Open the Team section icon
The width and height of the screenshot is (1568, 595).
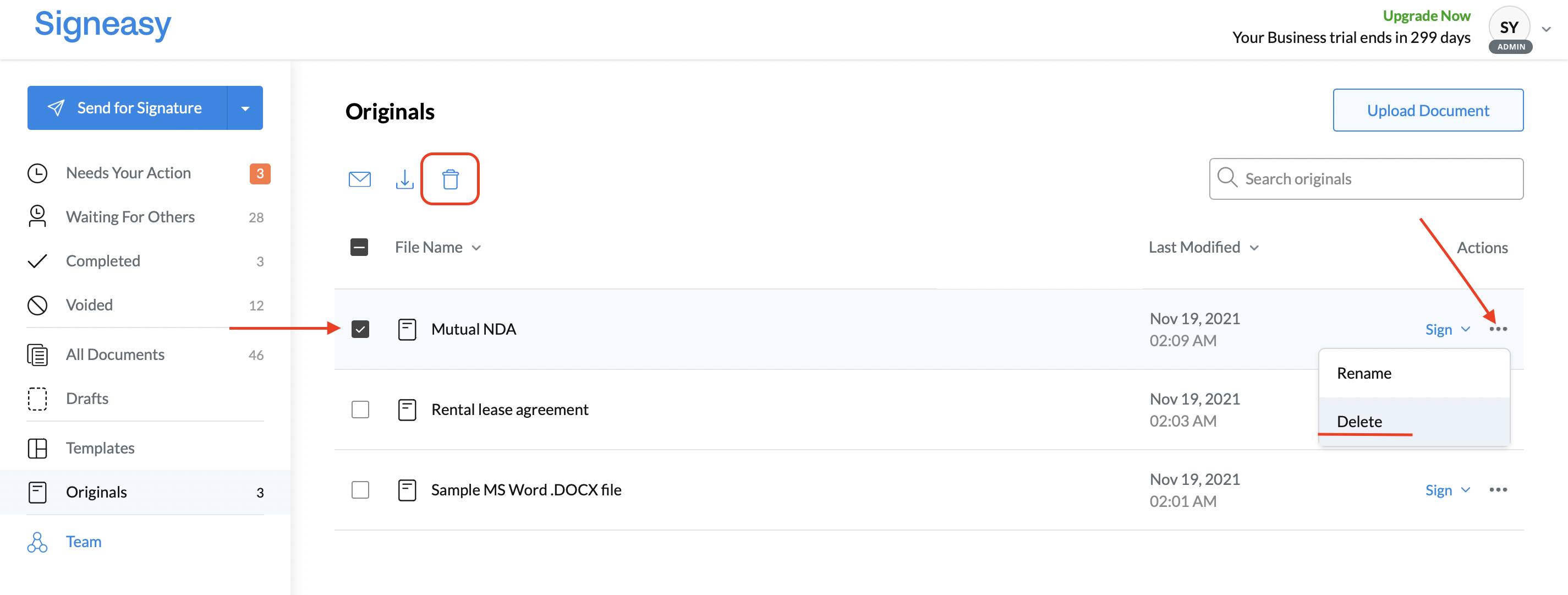[x=37, y=542]
